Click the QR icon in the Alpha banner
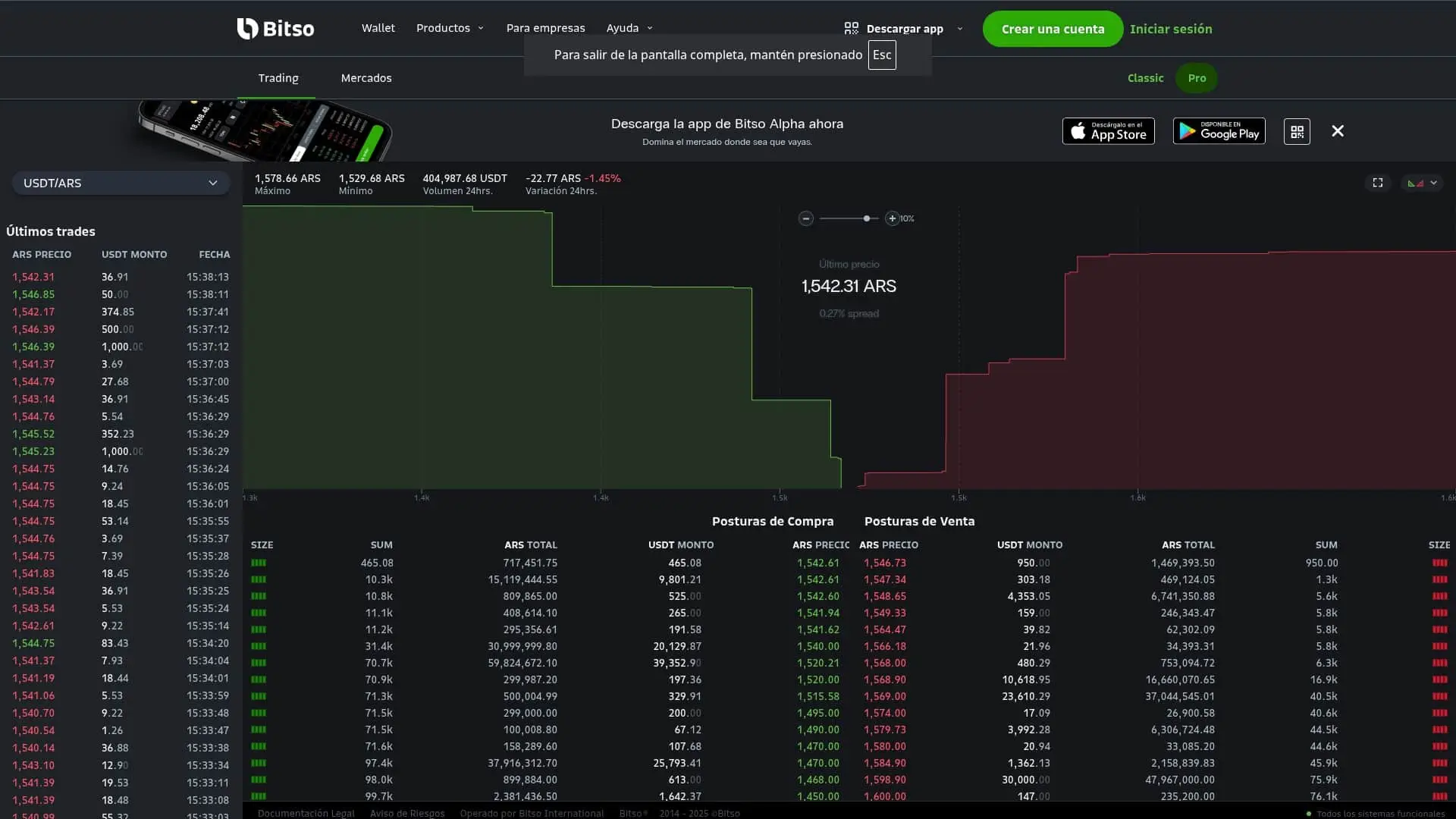This screenshot has width=1456, height=819. pyautogui.click(x=1296, y=130)
